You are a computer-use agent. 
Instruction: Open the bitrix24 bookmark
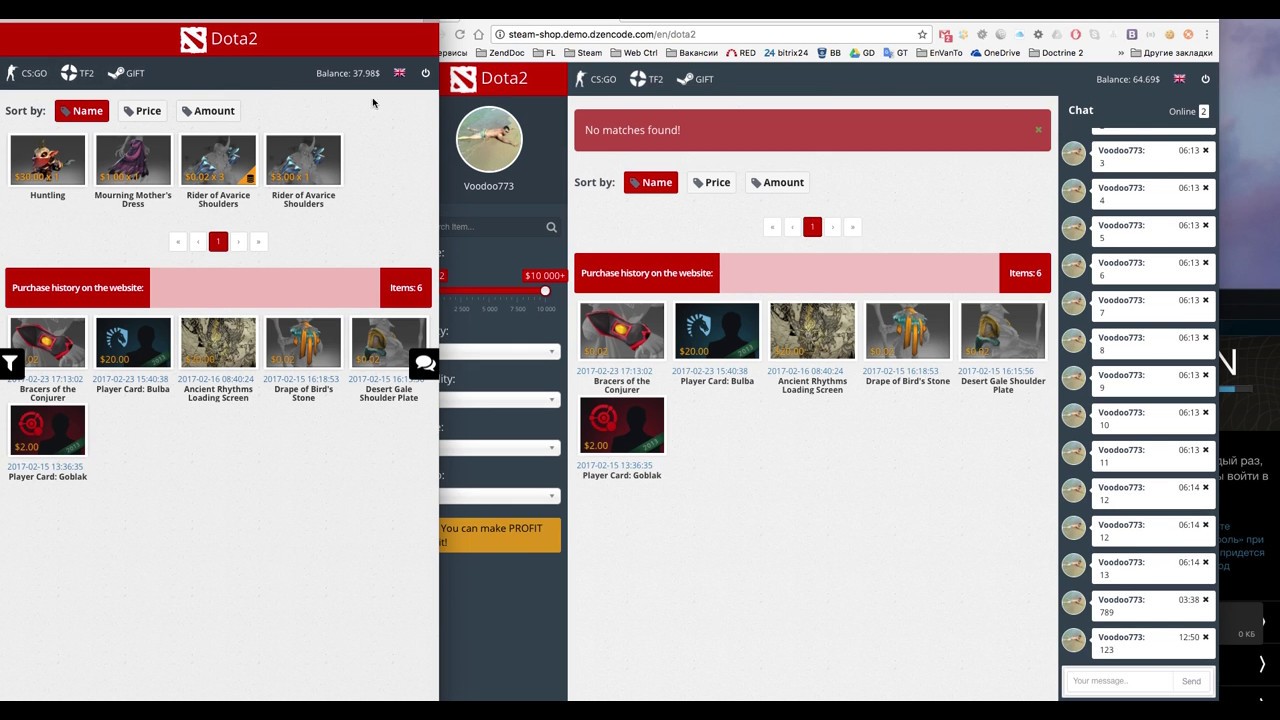(785, 53)
